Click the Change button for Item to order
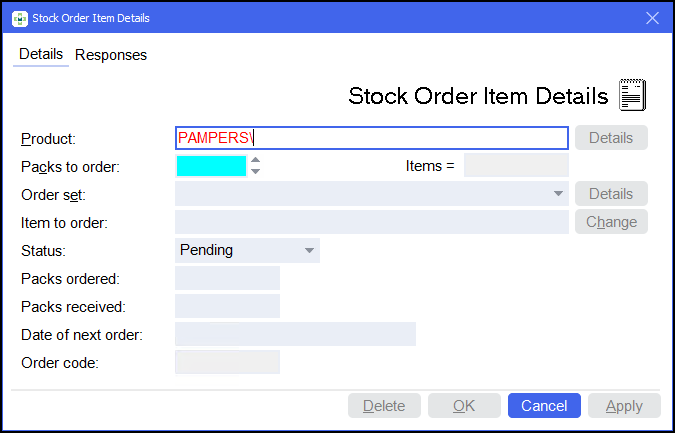This screenshot has height=433, width=675. [x=610, y=222]
